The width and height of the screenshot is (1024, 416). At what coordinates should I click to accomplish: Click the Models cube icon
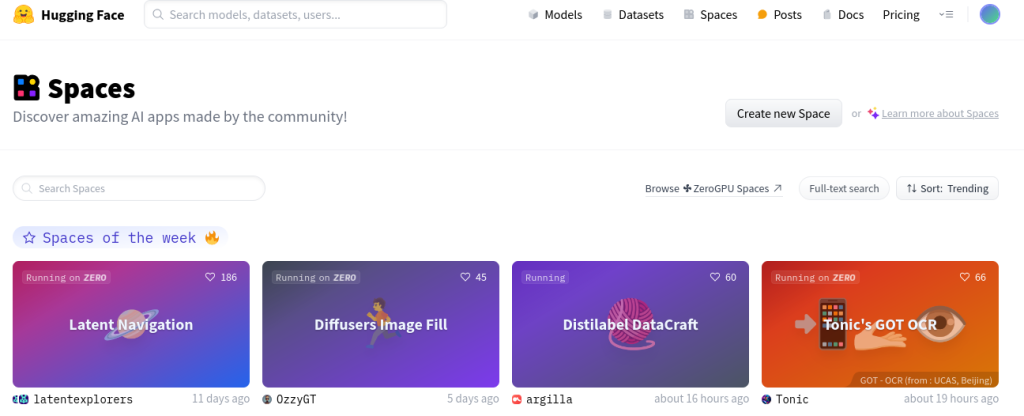(534, 14)
